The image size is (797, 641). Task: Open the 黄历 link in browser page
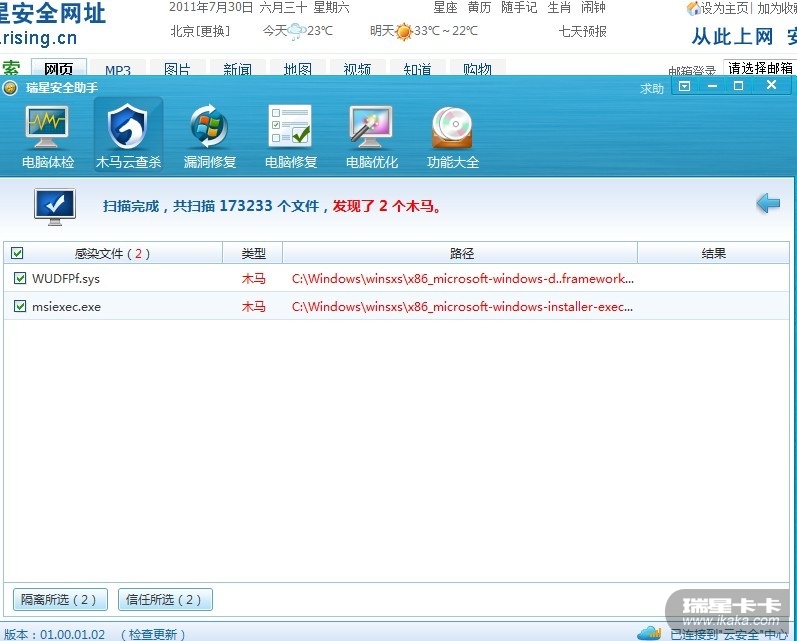[x=479, y=8]
